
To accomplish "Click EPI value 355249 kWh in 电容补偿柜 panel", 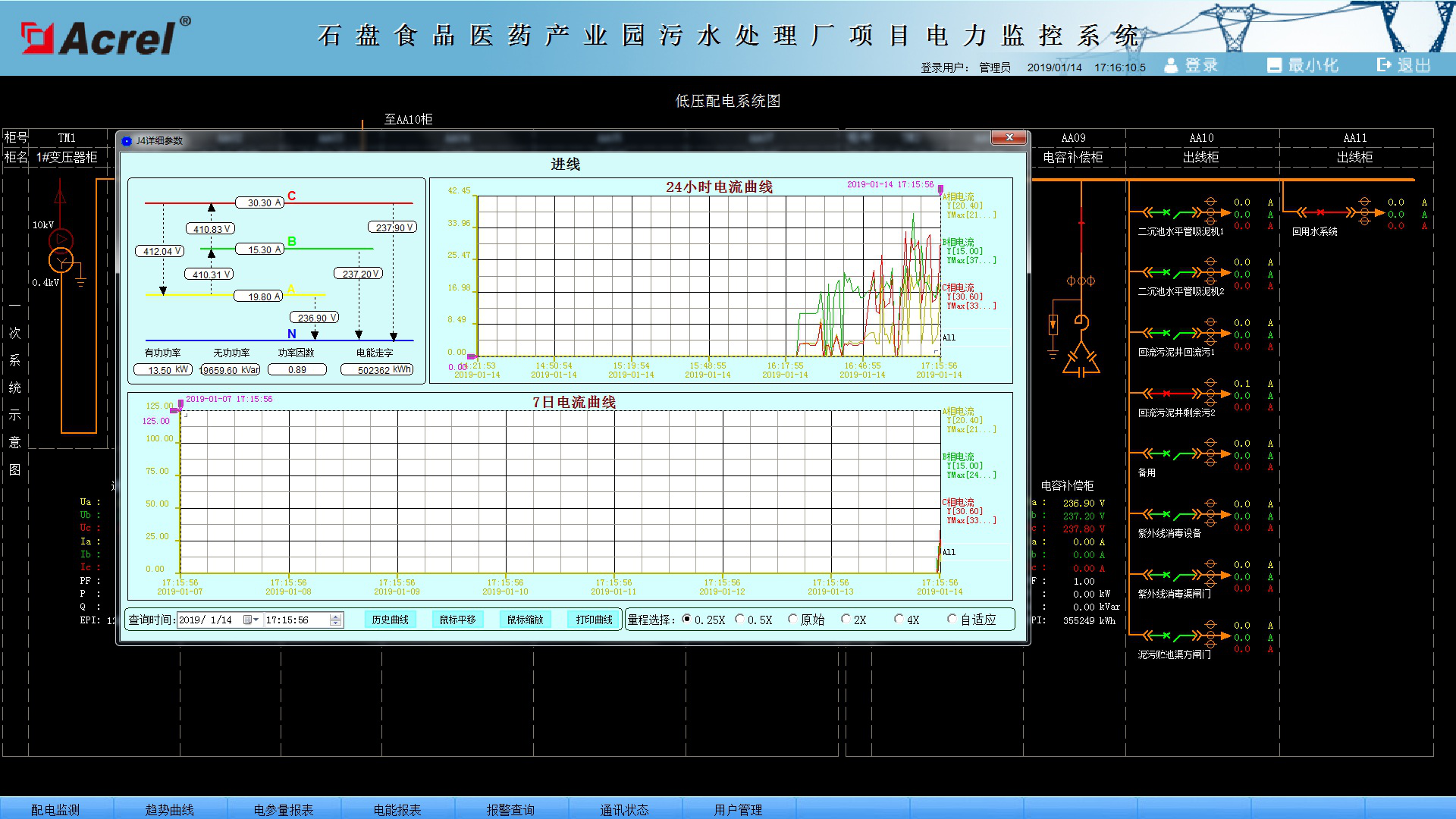I will click(x=1089, y=620).
